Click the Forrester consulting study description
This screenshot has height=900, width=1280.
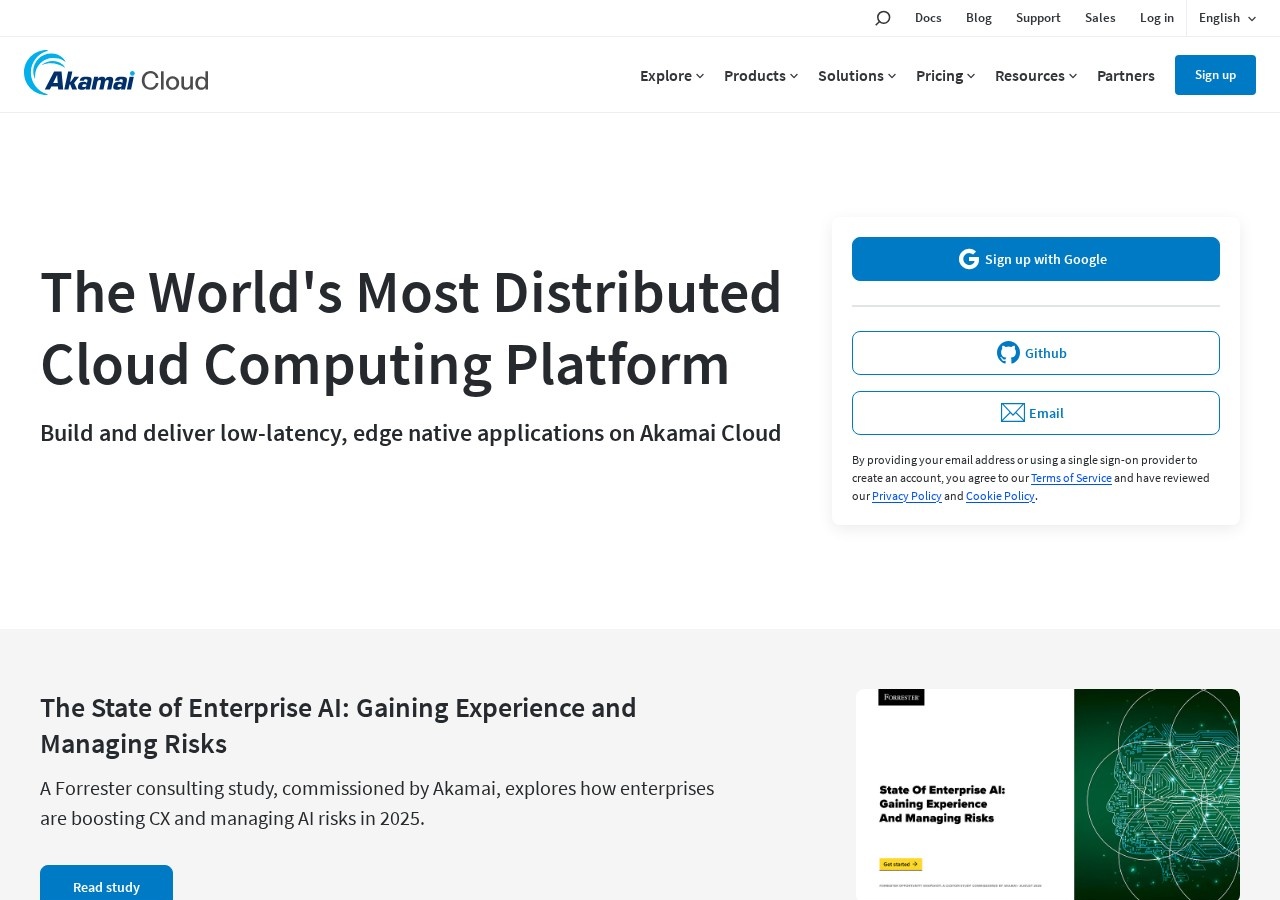click(377, 803)
